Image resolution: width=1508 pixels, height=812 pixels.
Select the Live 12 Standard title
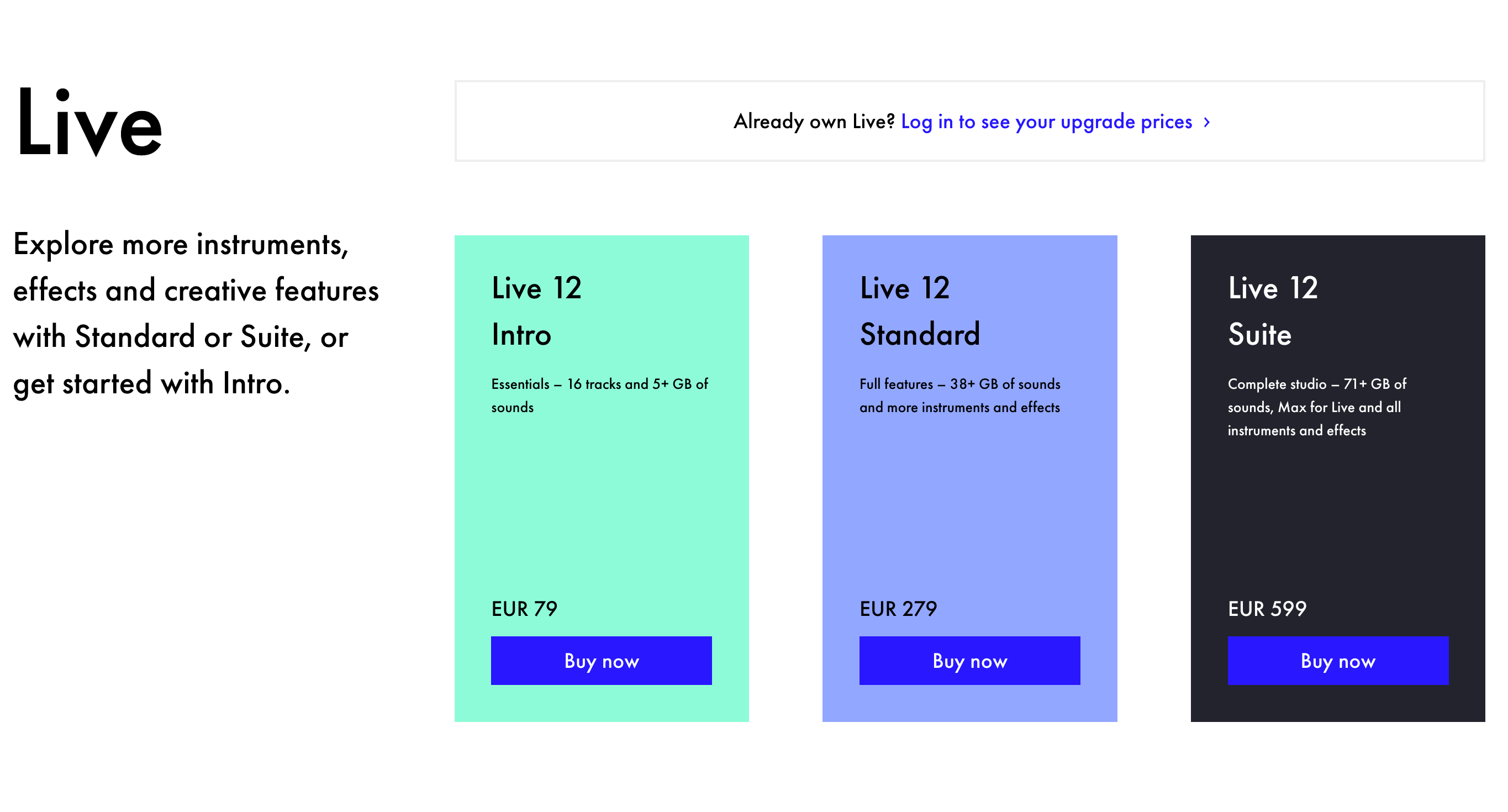pos(919,311)
